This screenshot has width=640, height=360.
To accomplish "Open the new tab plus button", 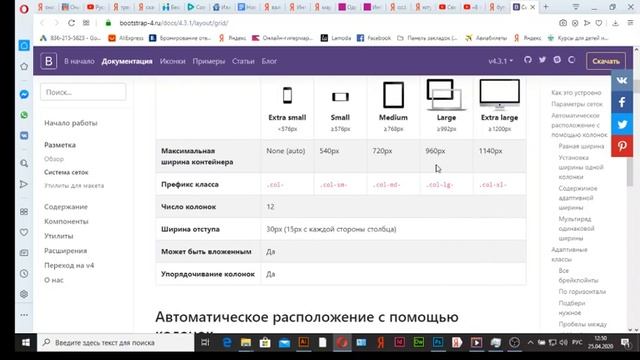I will coord(546,7).
